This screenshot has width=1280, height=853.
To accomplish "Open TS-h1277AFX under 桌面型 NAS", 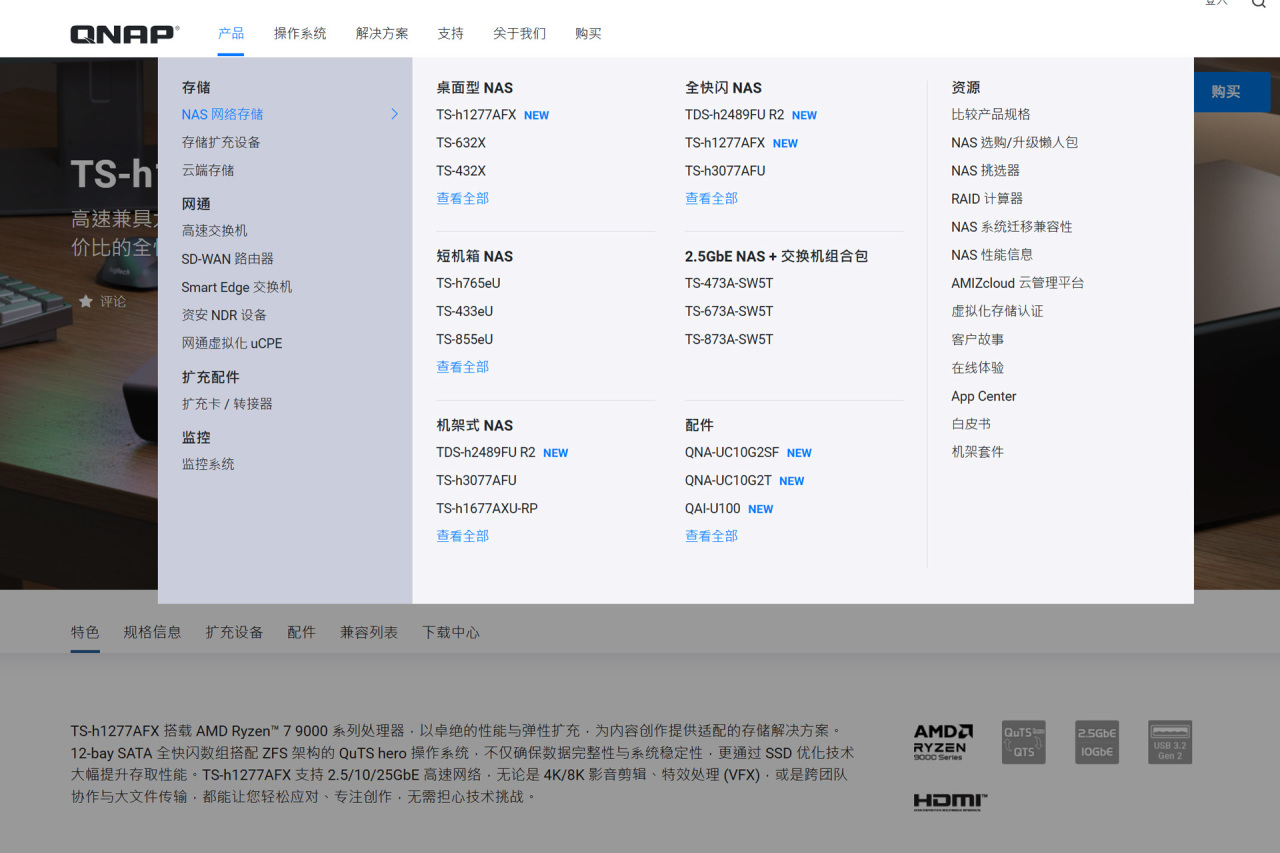I will pos(476,115).
